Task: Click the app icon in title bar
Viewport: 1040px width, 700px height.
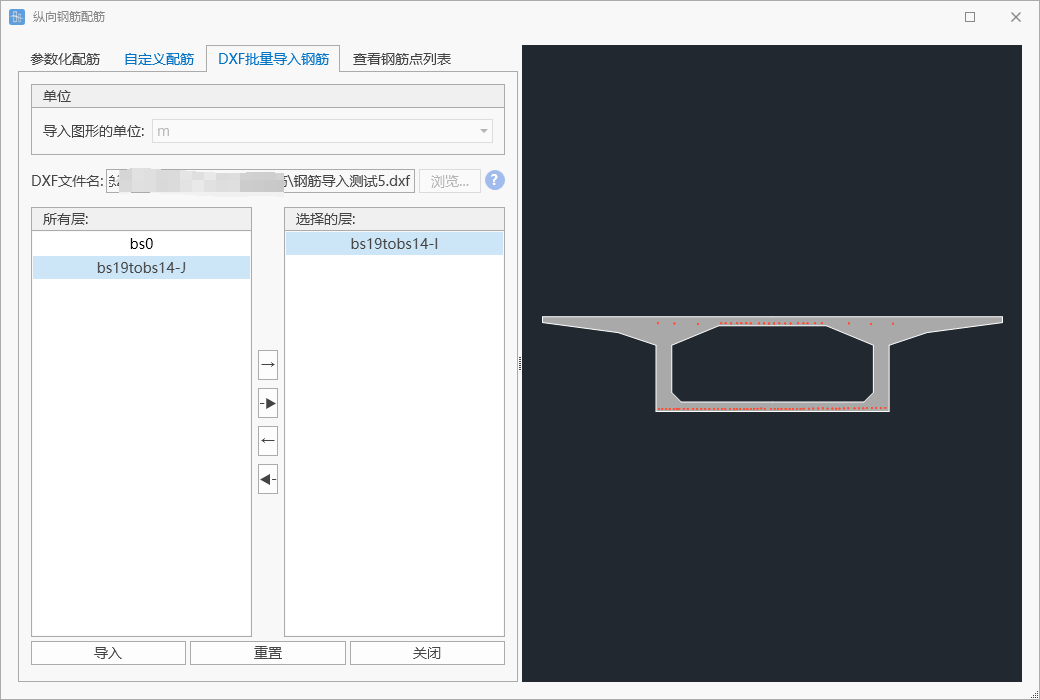Action: tap(17, 17)
